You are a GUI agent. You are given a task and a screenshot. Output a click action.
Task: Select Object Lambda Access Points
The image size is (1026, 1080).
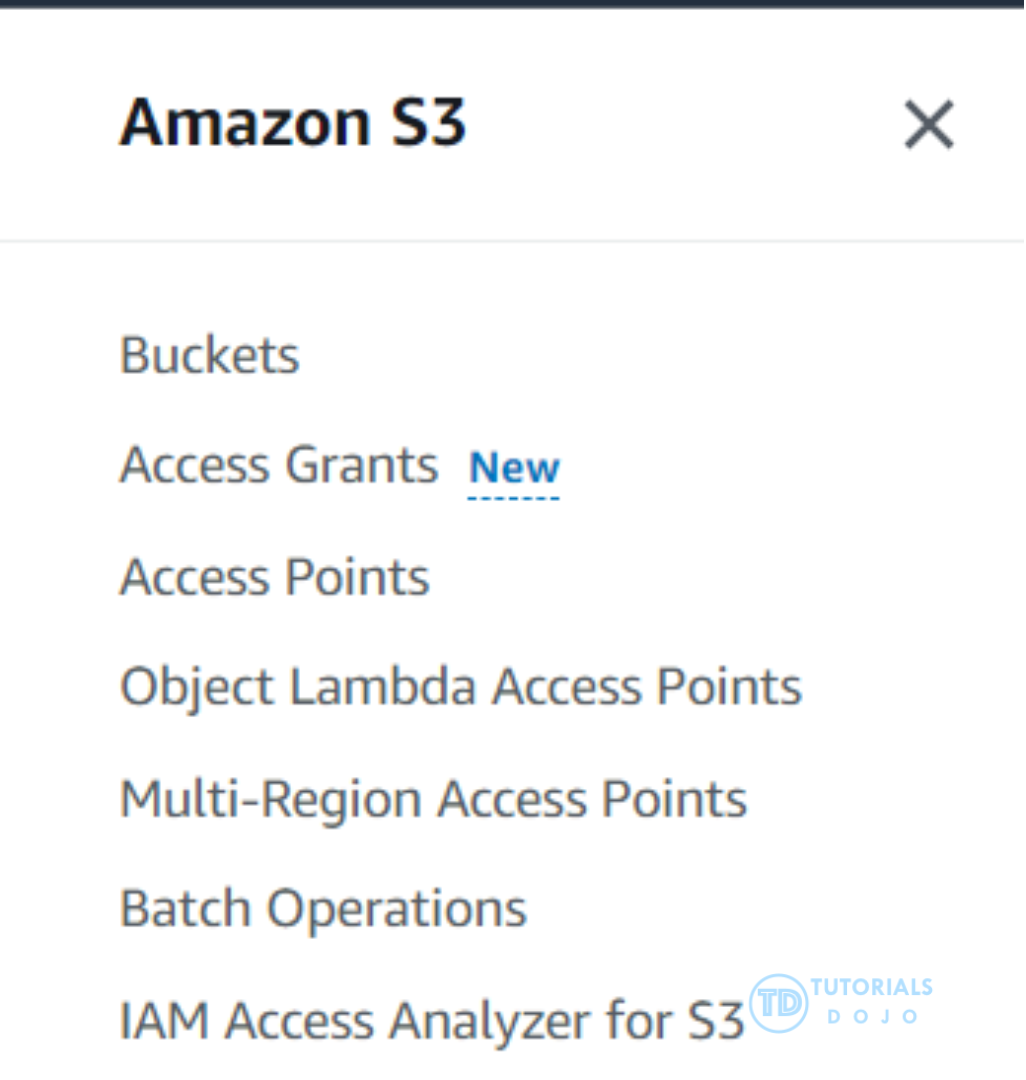[x=460, y=687]
